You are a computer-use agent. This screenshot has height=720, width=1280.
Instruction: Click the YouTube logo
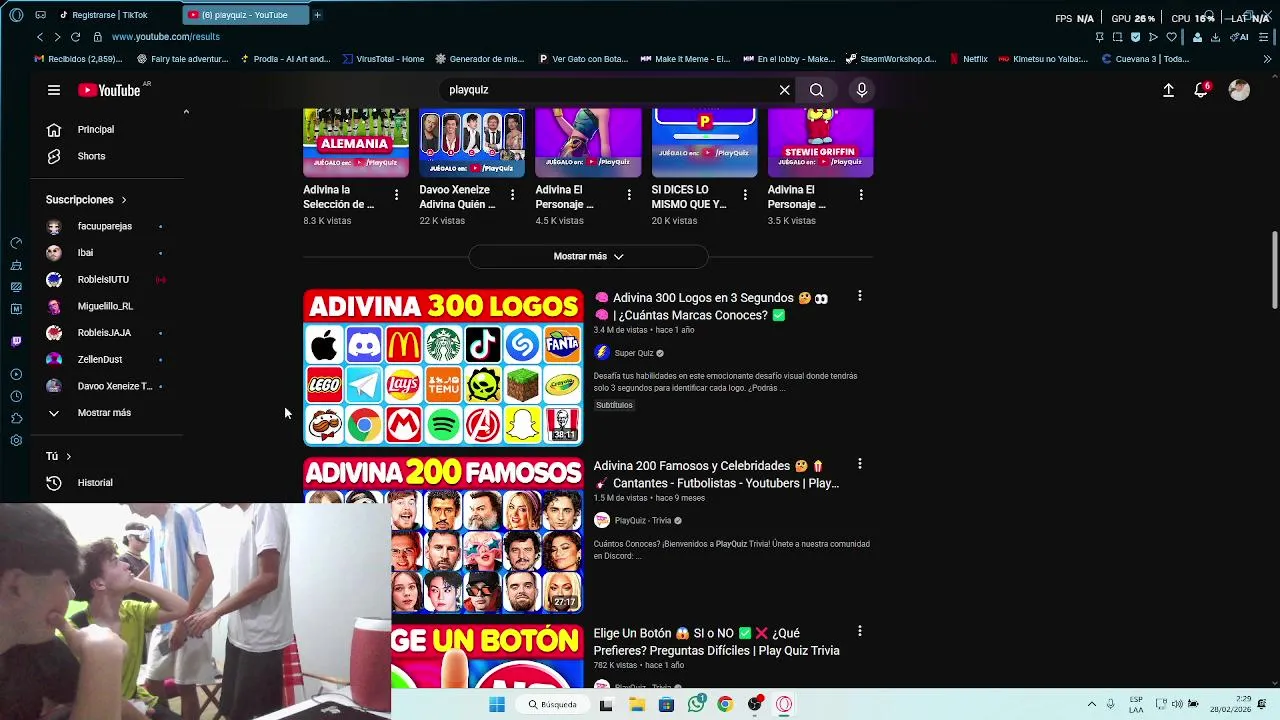pos(110,90)
